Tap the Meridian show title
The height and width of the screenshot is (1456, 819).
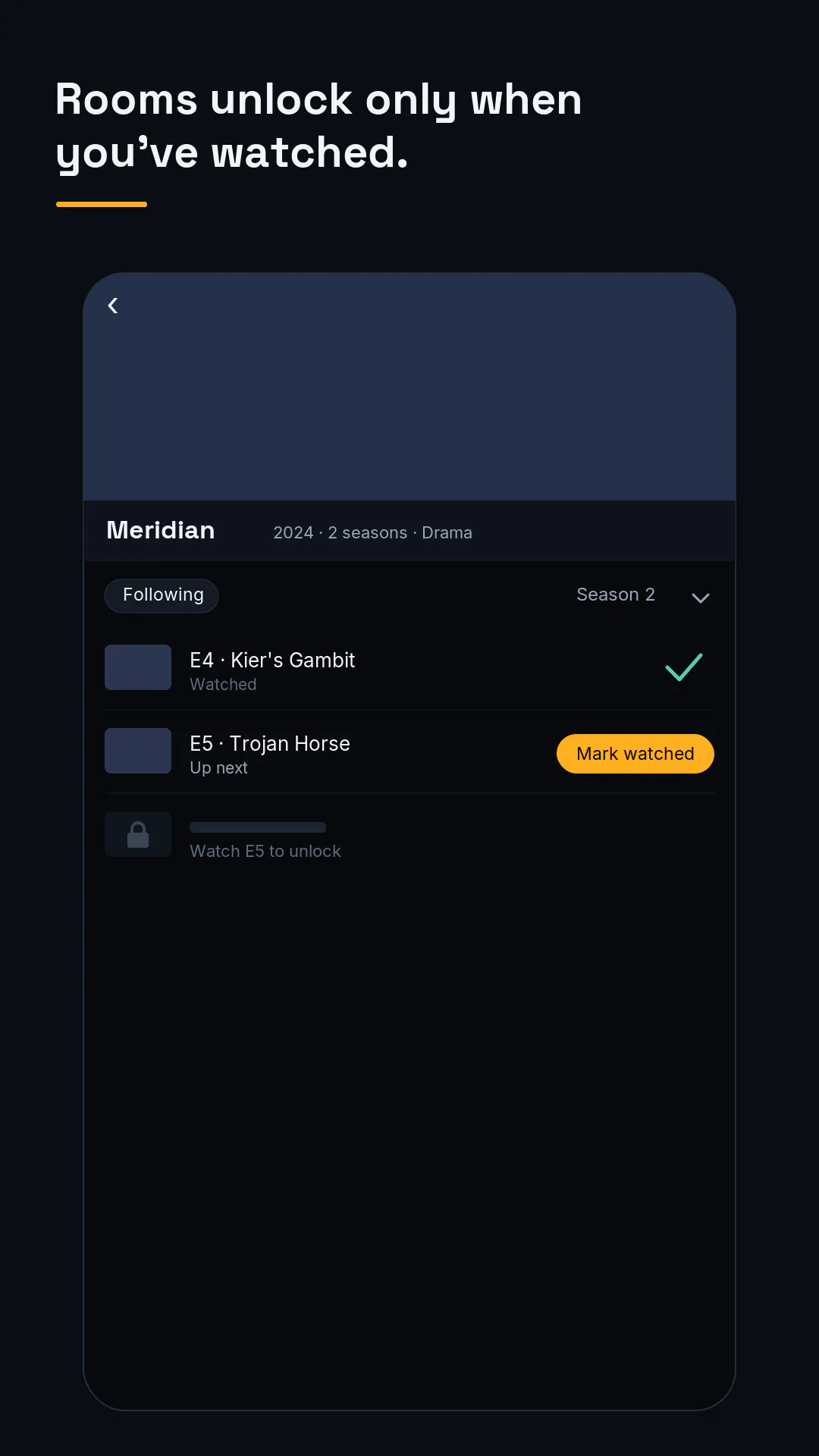161,530
